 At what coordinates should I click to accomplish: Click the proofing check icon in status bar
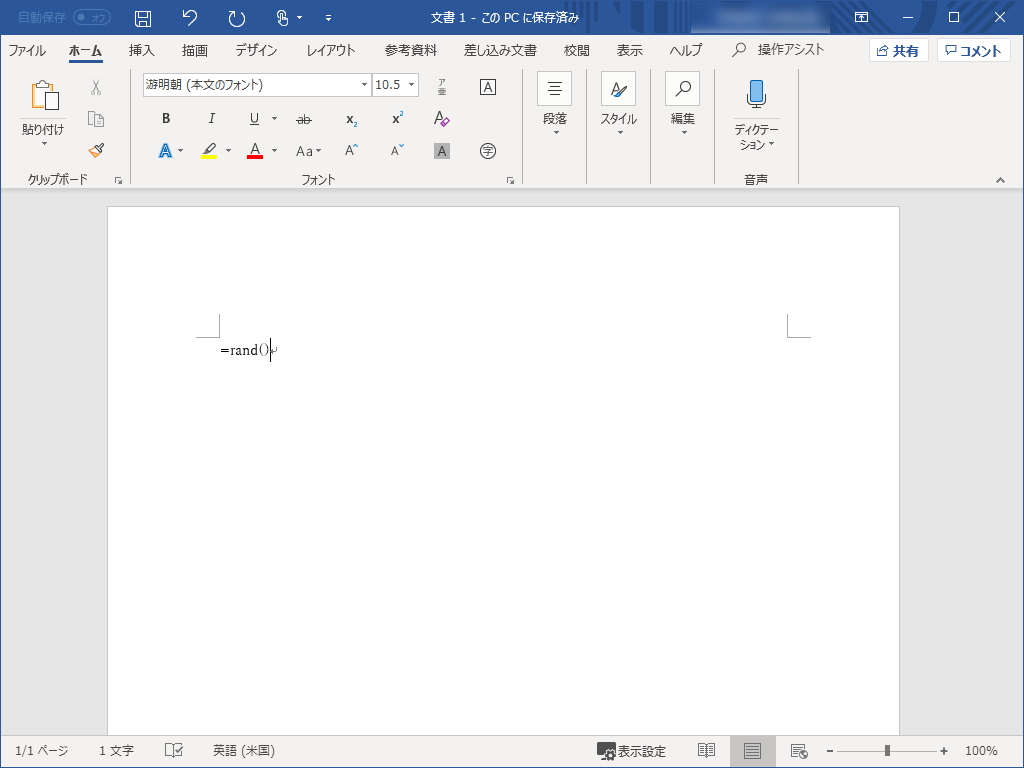(x=174, y=750)
